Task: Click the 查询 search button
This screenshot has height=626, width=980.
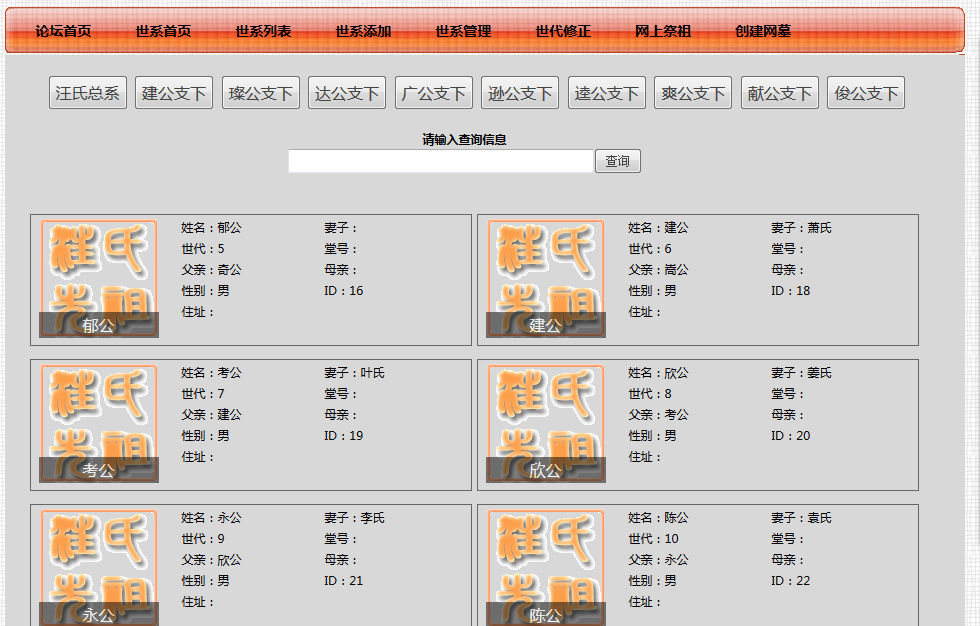Action: pyautogui.click(x=618, y=161)
